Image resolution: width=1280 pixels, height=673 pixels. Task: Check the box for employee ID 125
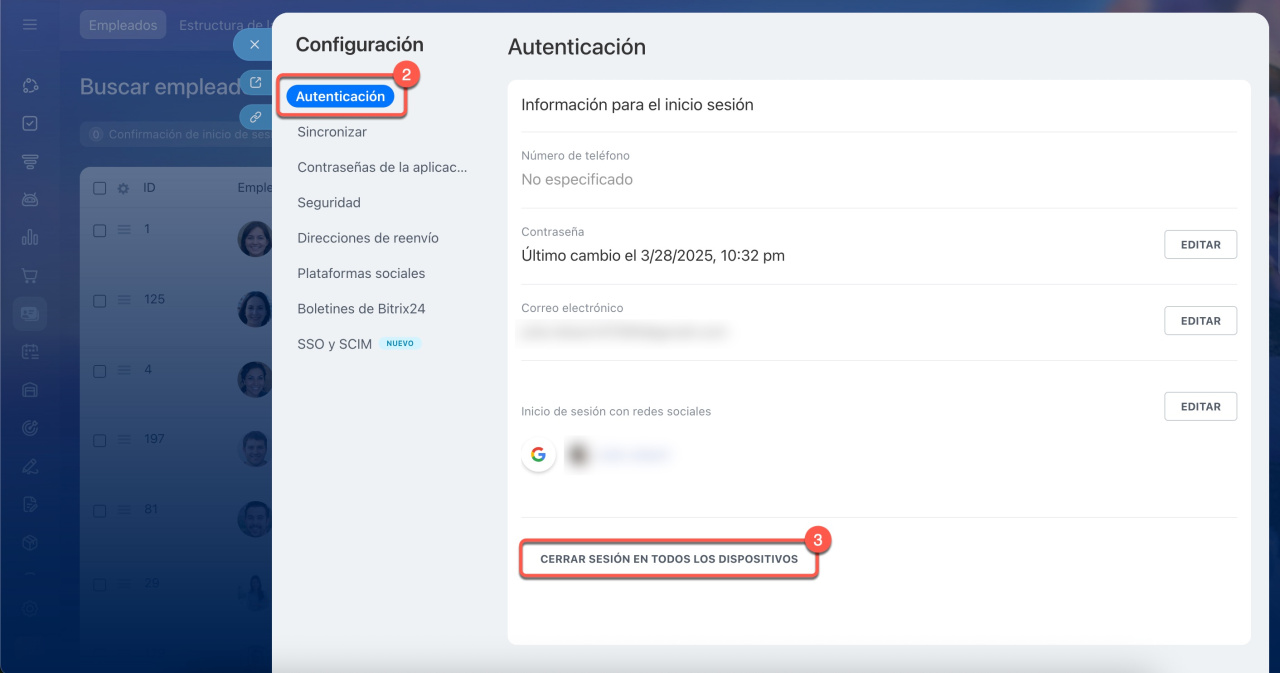(x=99, y=300)
